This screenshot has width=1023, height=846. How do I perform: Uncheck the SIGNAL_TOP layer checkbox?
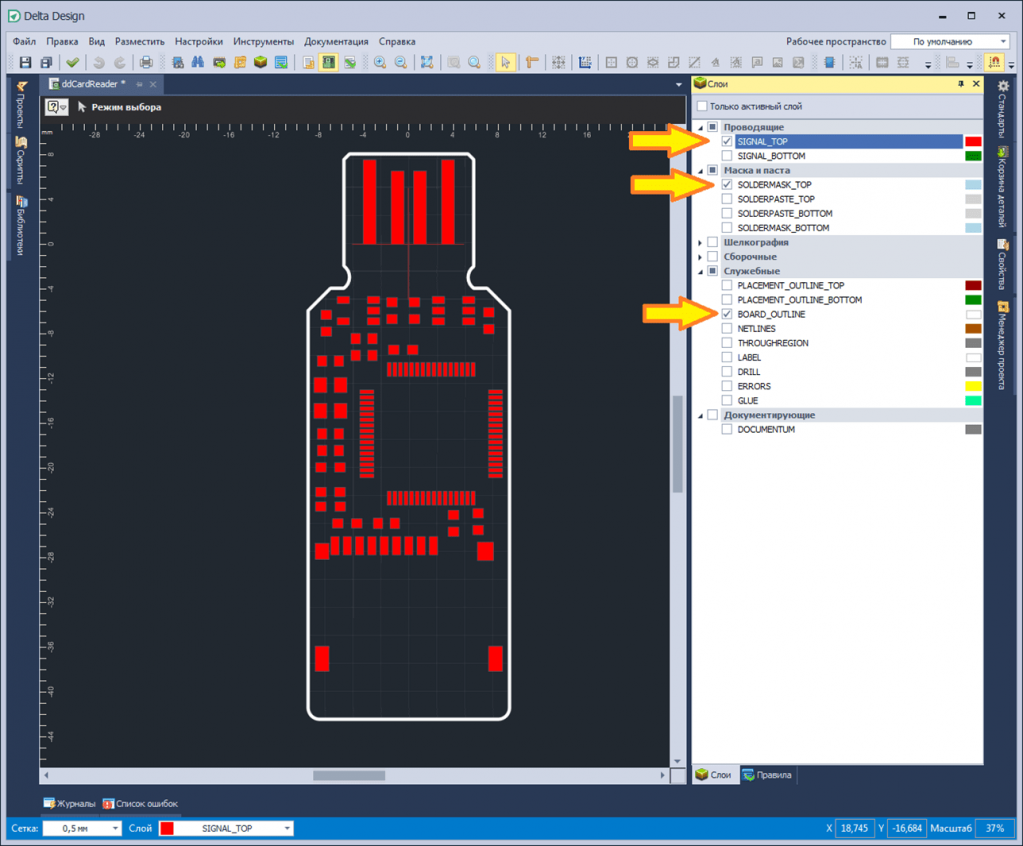tap(727, 142)
